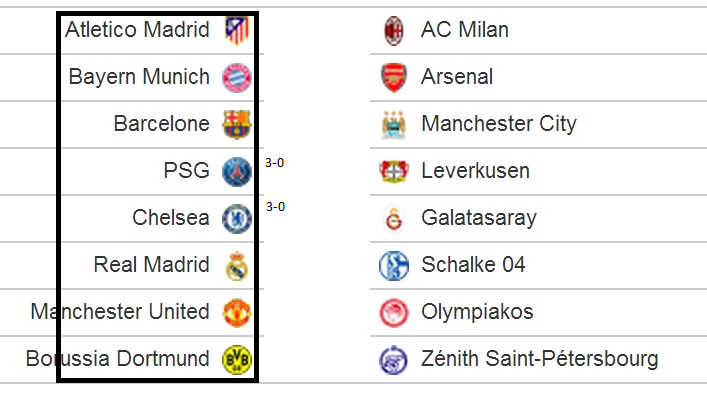The width and height of the screenshot is (707, 395).
Task: Select the Barcelone club badge
Action: point(237,124)
